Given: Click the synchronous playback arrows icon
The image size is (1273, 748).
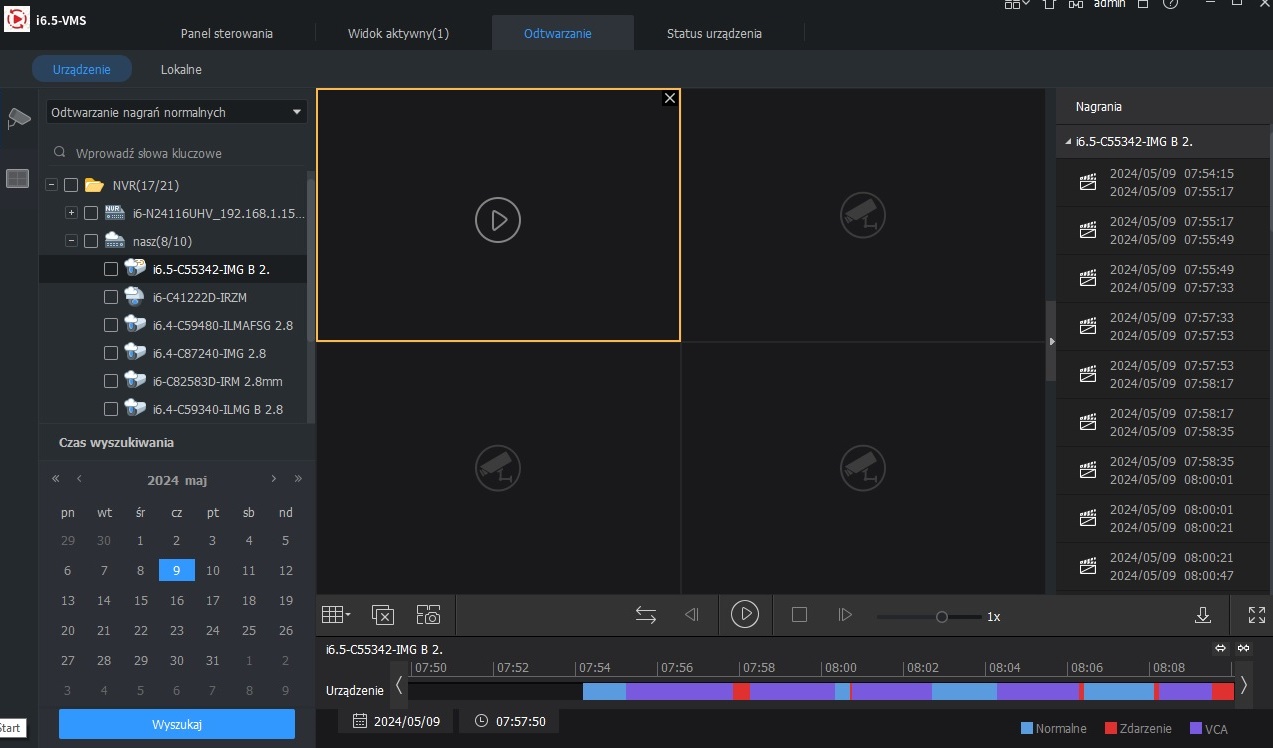Looking at the screenshot, I should (x=646, y=615).
